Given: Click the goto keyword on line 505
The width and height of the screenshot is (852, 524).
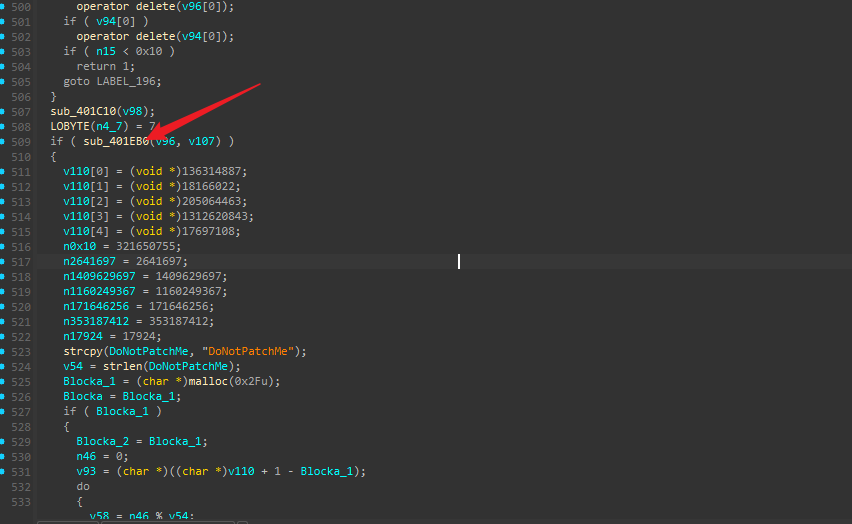Looking at the screenshot, I should [x=76, y=82].
